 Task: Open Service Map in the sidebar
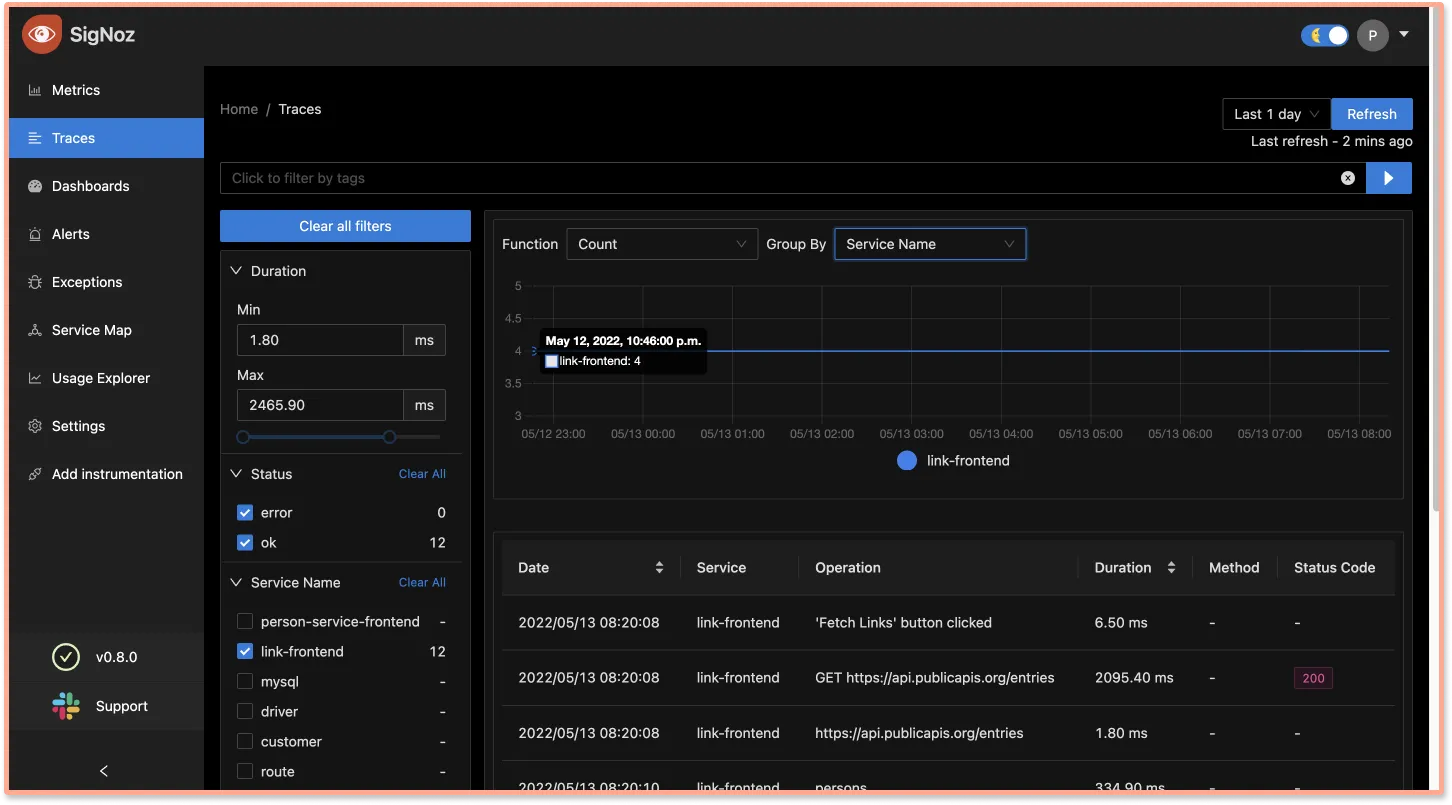tap(106, 330)
